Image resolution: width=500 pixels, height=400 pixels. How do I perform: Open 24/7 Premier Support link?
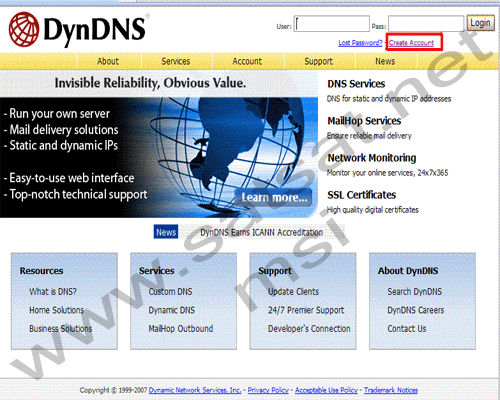306,310
